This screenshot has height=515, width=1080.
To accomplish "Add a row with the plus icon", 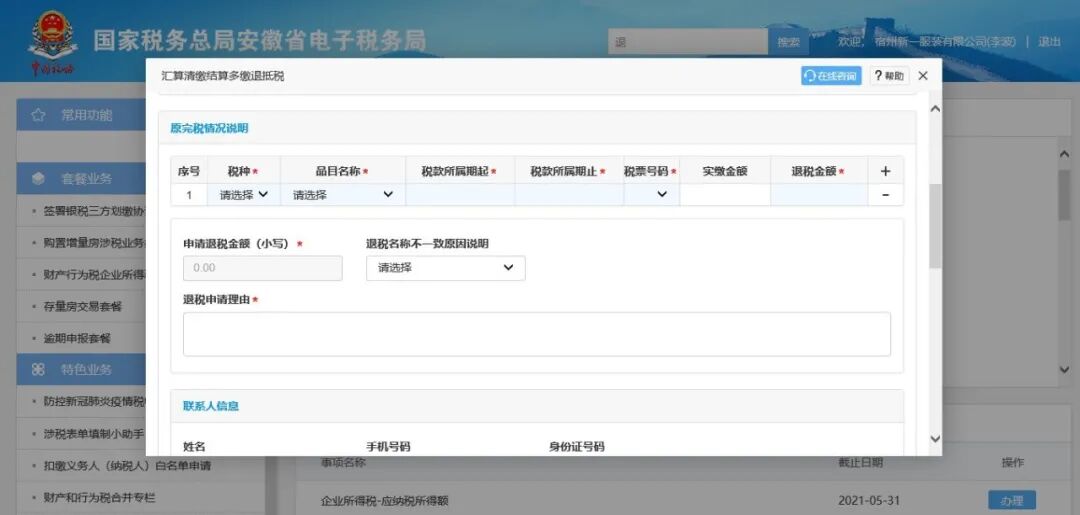I will (x=885, y=171).
